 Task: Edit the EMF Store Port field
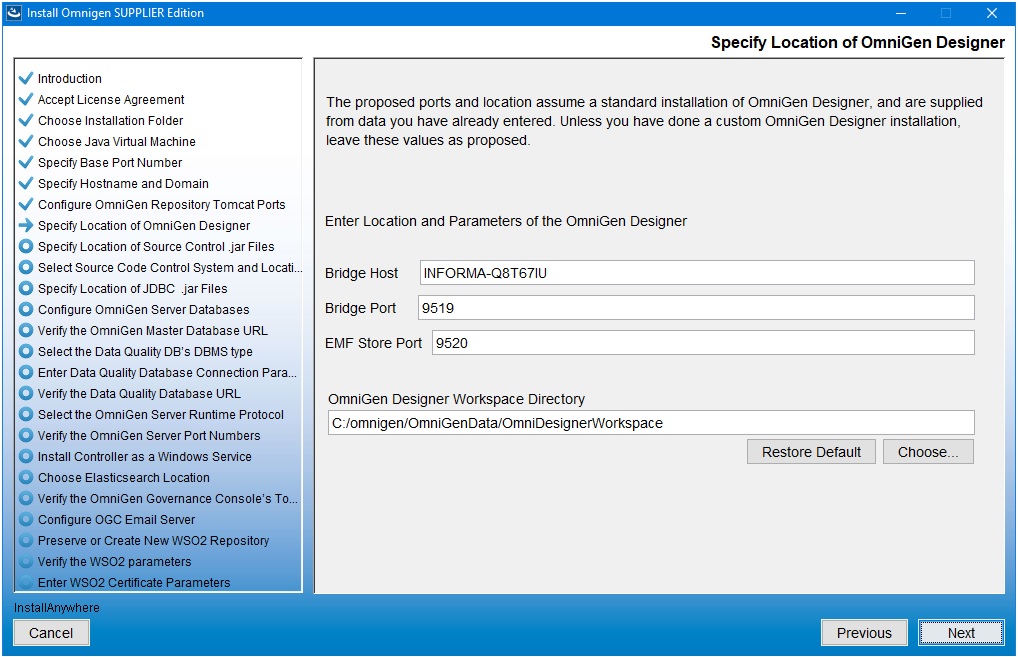[x=703, y=343]
